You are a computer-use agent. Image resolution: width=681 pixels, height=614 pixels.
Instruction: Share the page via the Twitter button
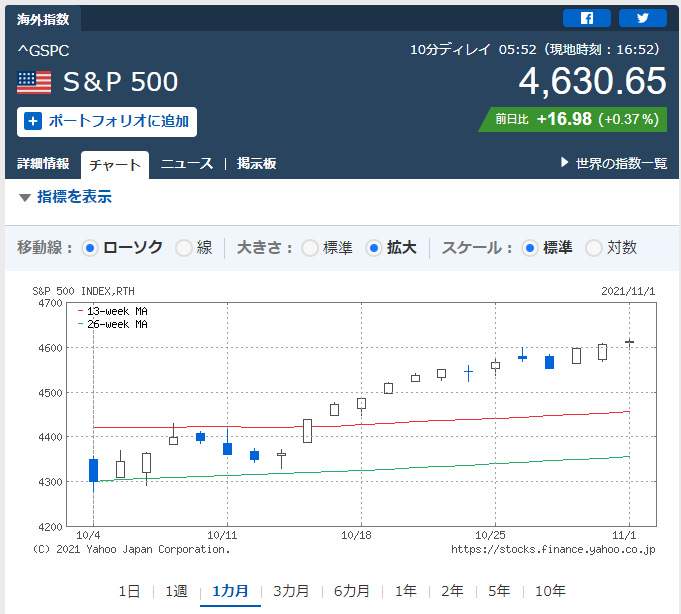click(642, 18)
